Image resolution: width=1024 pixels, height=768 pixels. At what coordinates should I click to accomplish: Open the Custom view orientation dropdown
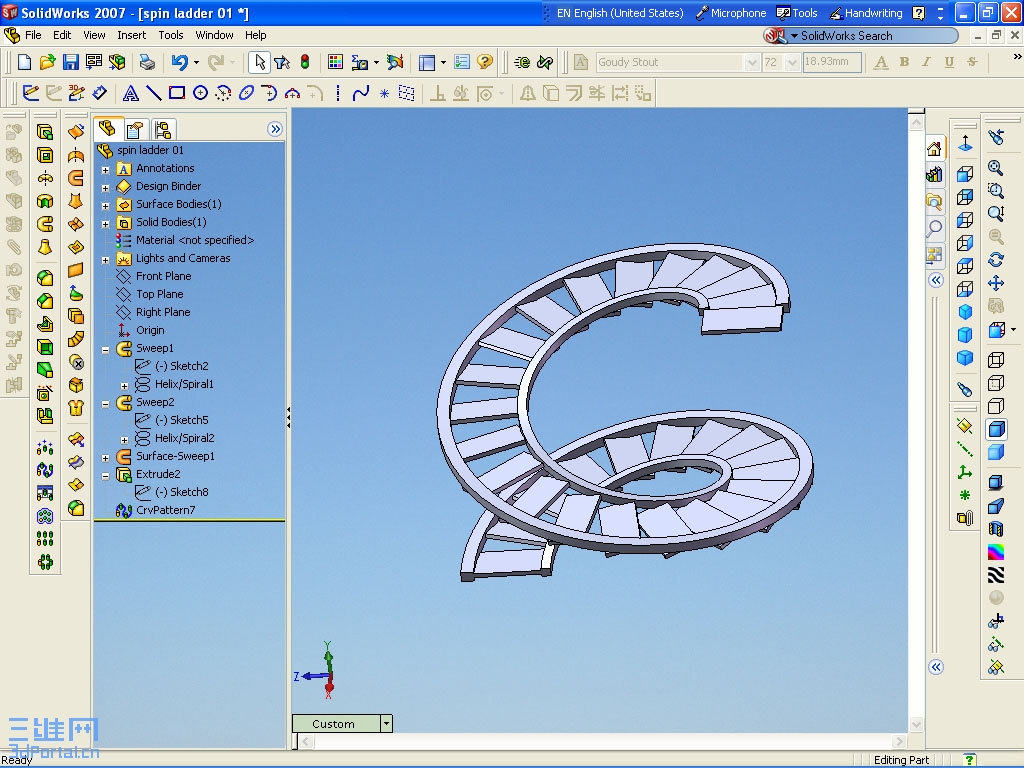(x=387, y=723)
